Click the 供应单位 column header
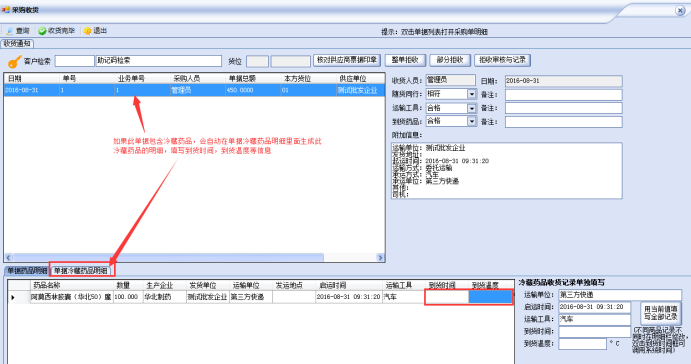Screen dimensions: 691x364 [x=360, y=78]
